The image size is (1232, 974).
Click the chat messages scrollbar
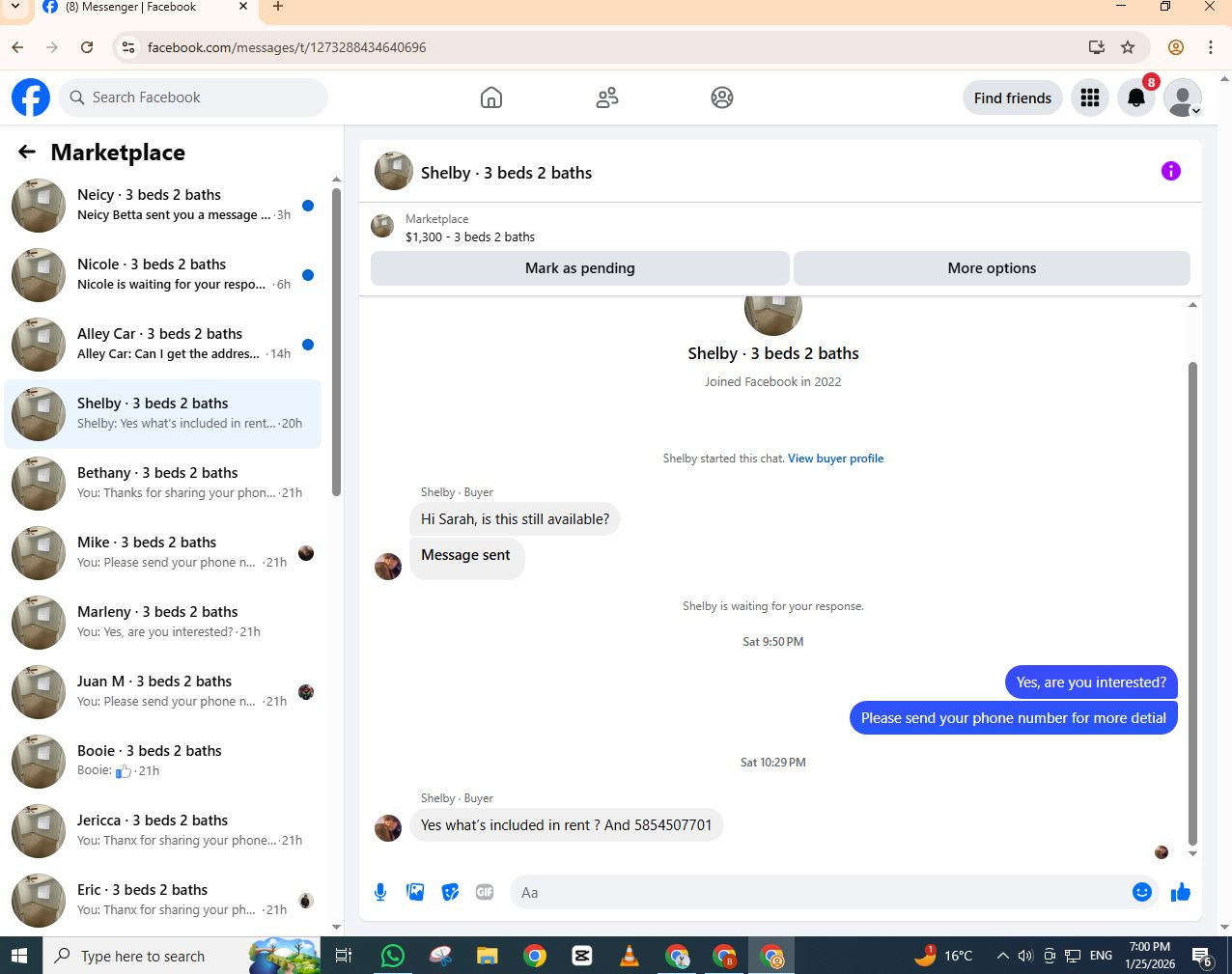[1192, 603]
